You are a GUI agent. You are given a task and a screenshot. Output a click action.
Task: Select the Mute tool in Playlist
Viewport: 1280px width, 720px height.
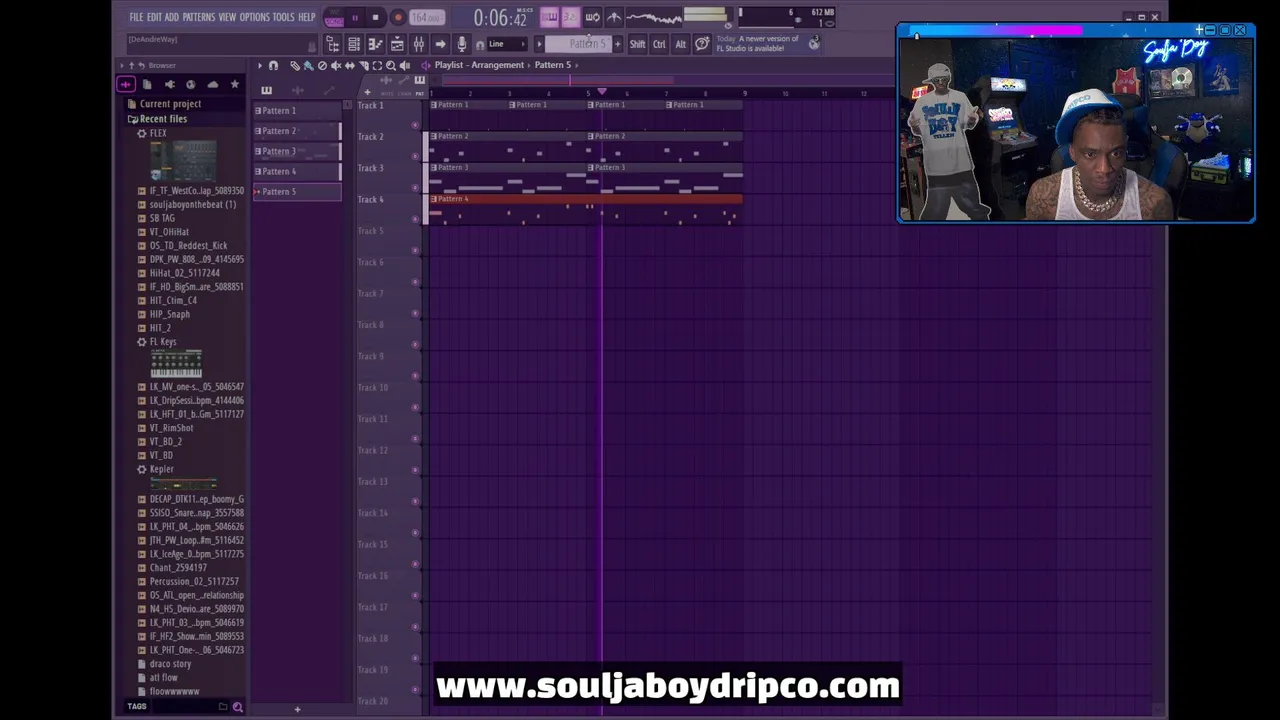tap(336, 65)
